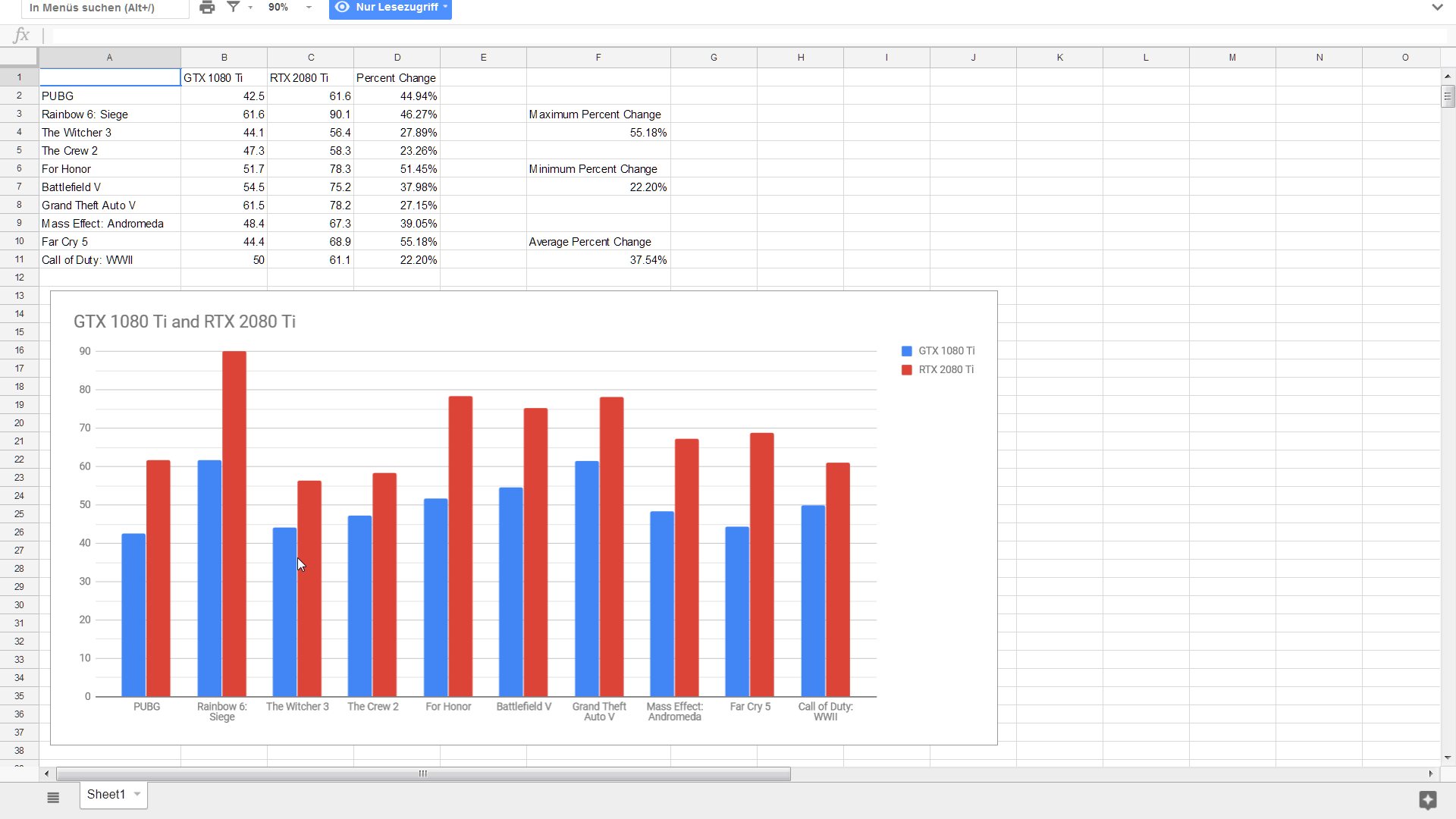Screen dimensions: 1456x819
Task: Click the vertical scrollbar down arrow
Action: click(1448, 757)
